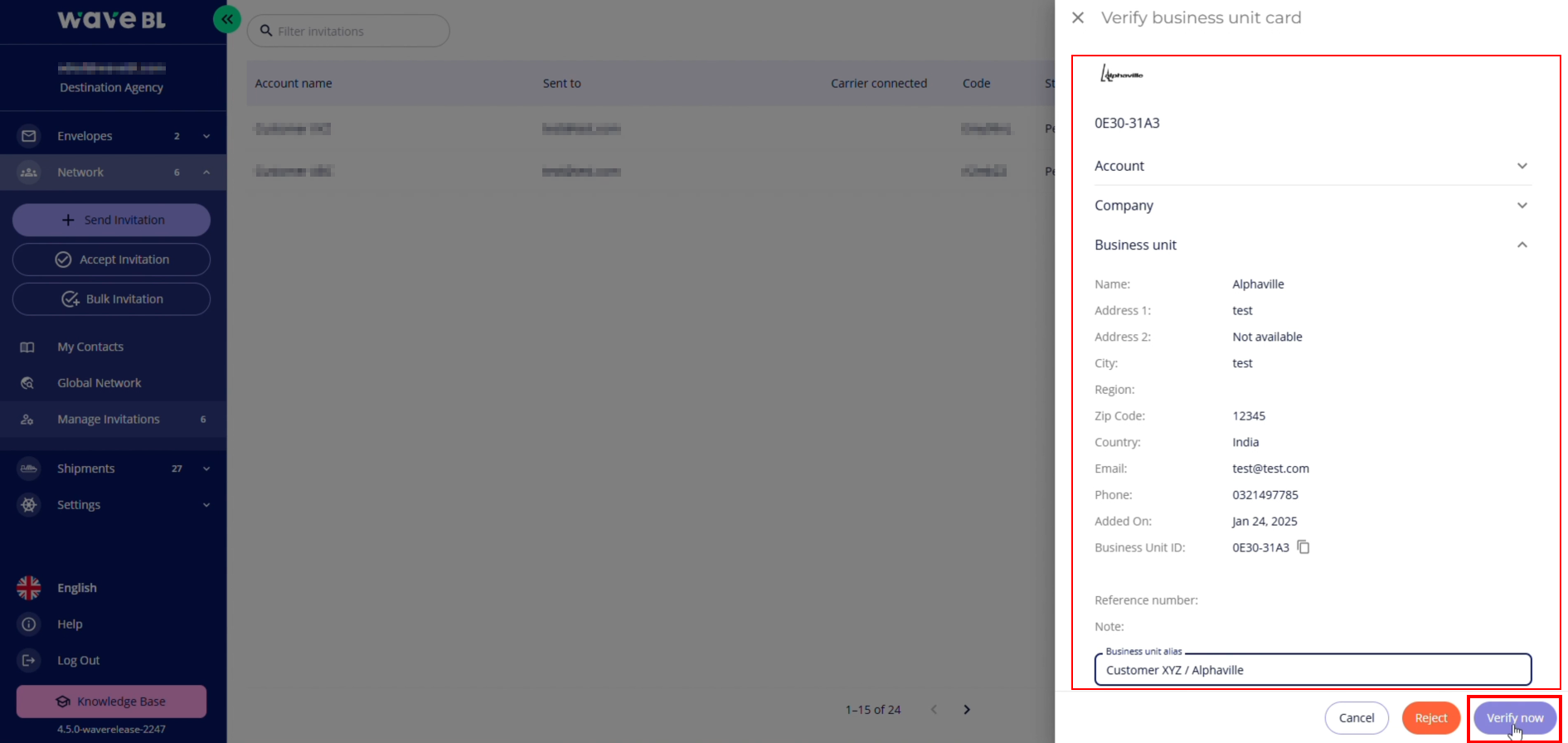Click the Business unit alias field
Screen dimensions: 1568x743
1313,670
